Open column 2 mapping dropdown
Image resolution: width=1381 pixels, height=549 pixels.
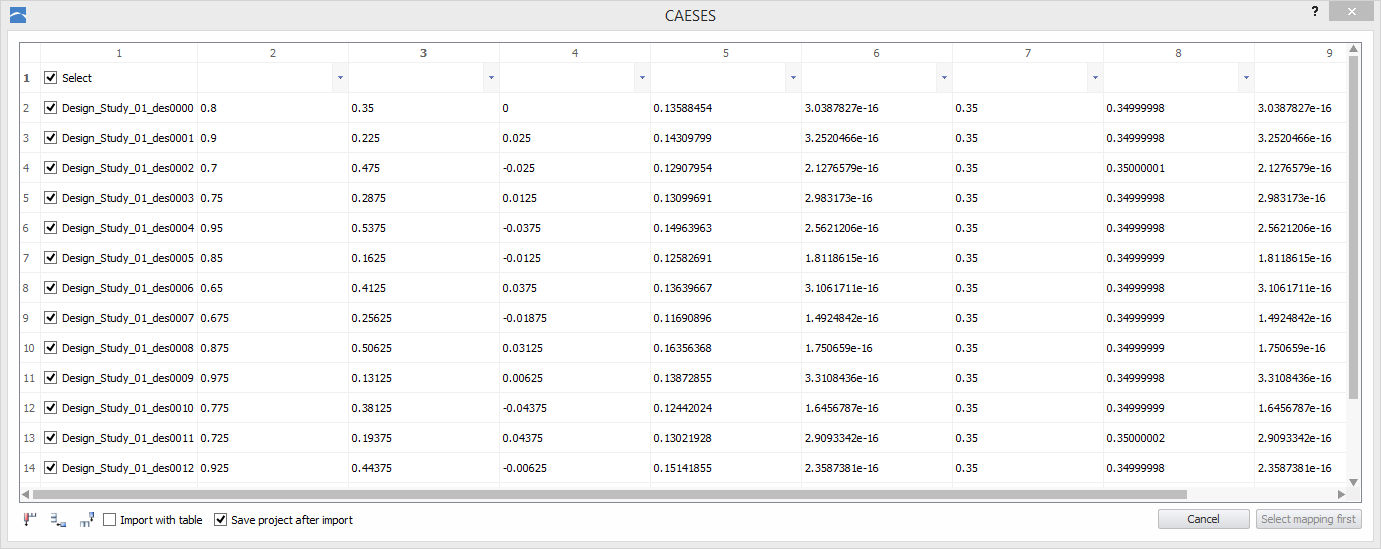coord(340,78)
